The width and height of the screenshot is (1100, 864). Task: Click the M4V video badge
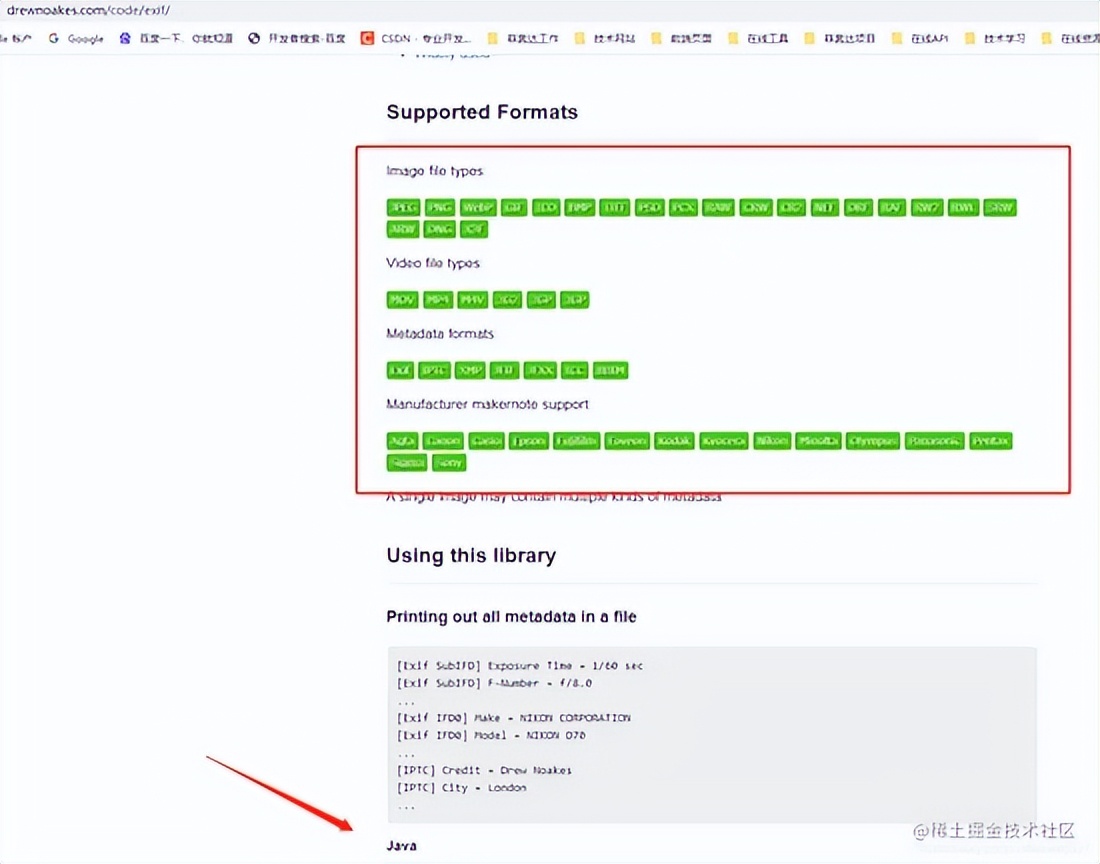[473, 300]
